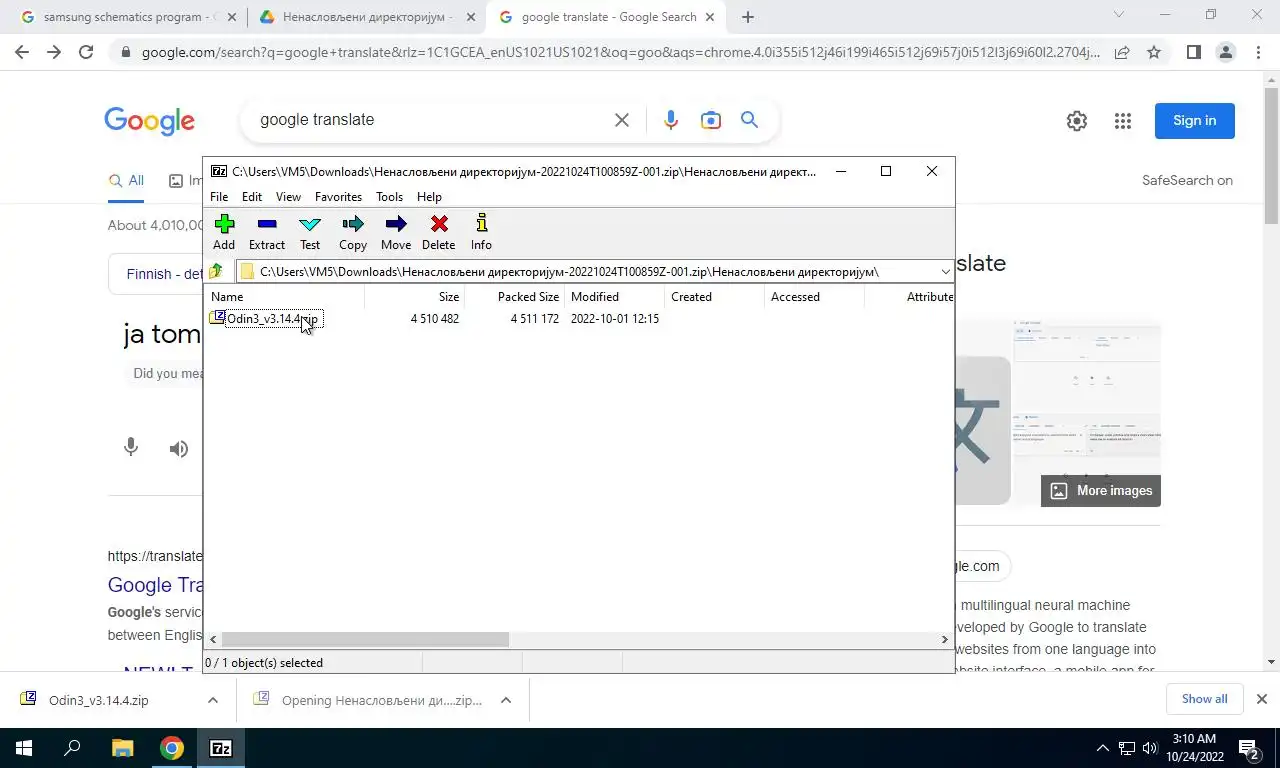Open the Edit menu in 7-Zip
Image resolution: width=1280 pixels, height=768 pixels.
click(252, 197)
